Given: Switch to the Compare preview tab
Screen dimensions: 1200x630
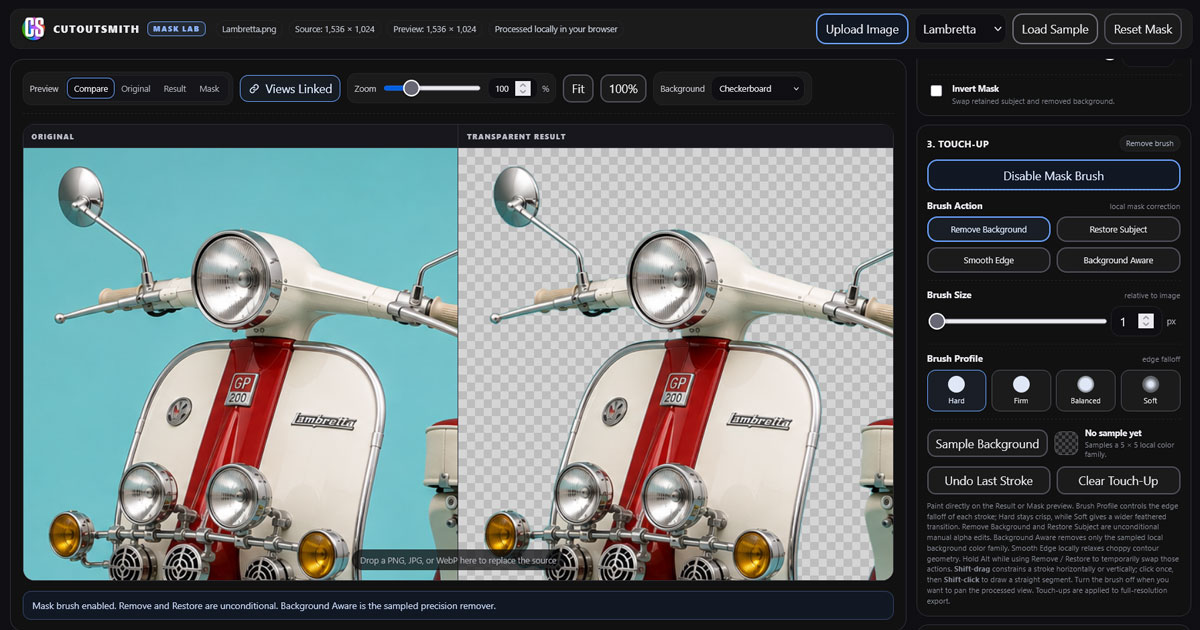Looking at the screenshot, I should (x=91, y=89).
